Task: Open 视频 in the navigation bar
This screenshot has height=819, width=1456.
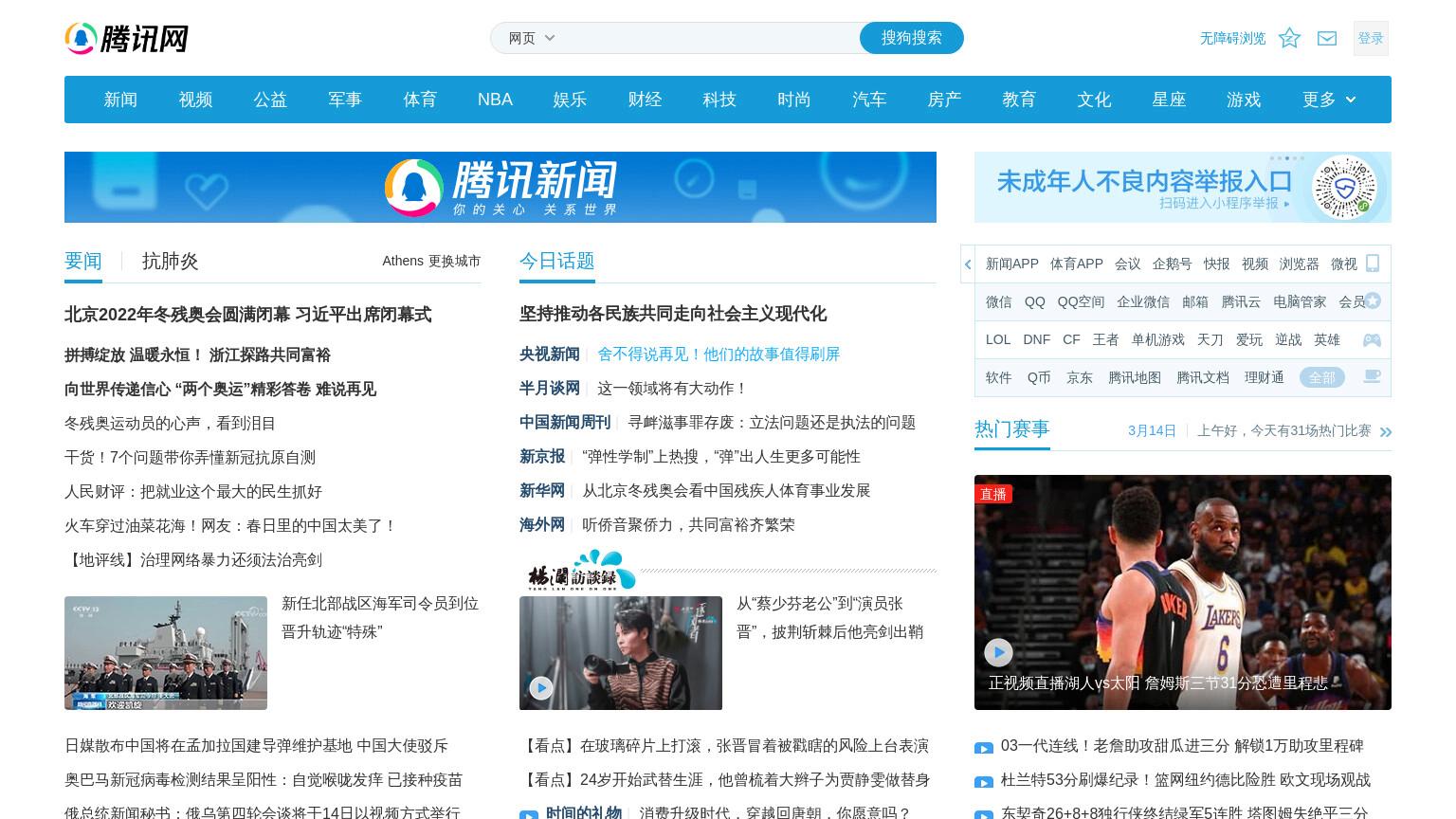Action: coord(196,100)
